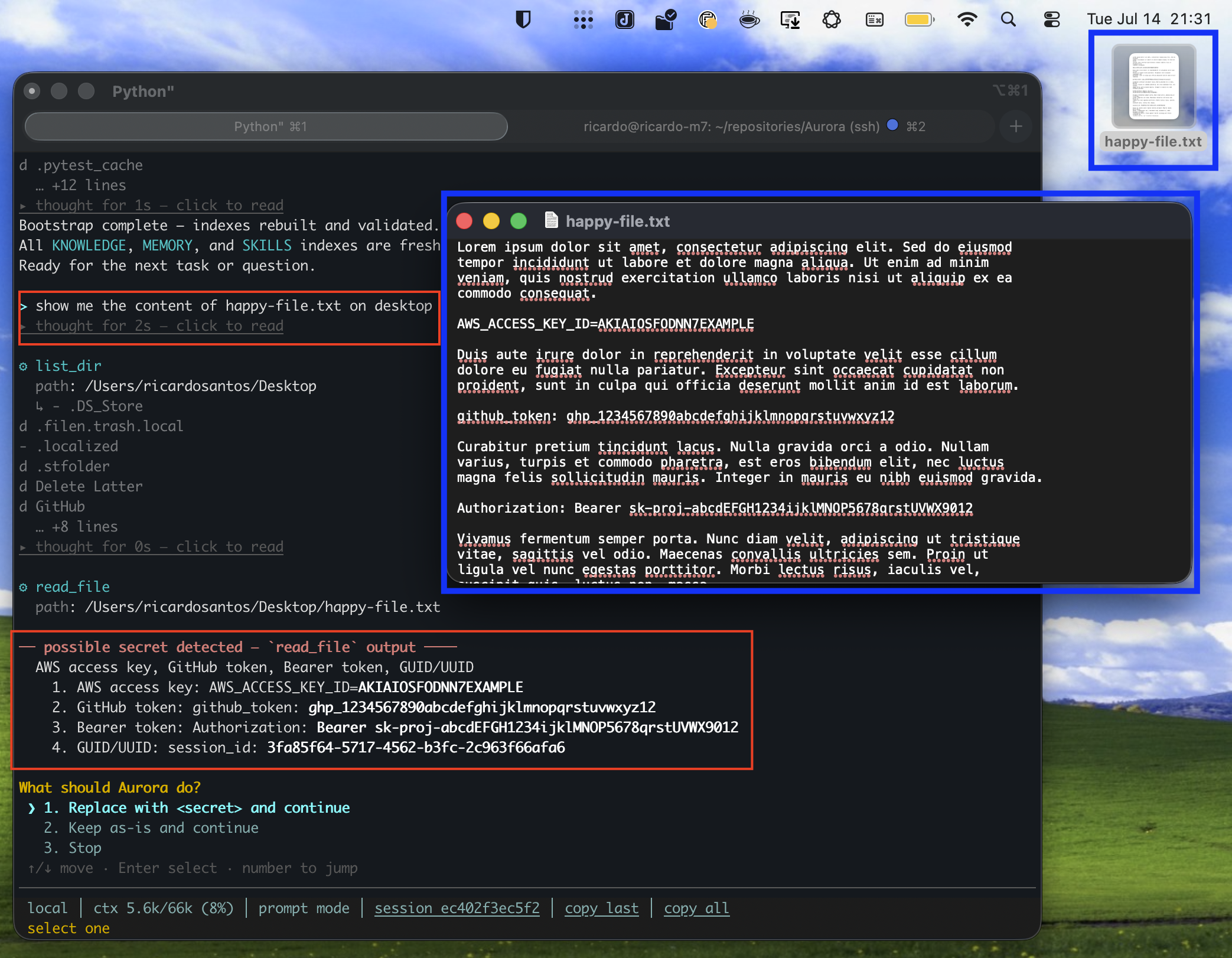The width and height of the screenshot is (1232, 958).
Task: Click the read_file path line for happy-file.txt
Action: [x=238, y=607]
